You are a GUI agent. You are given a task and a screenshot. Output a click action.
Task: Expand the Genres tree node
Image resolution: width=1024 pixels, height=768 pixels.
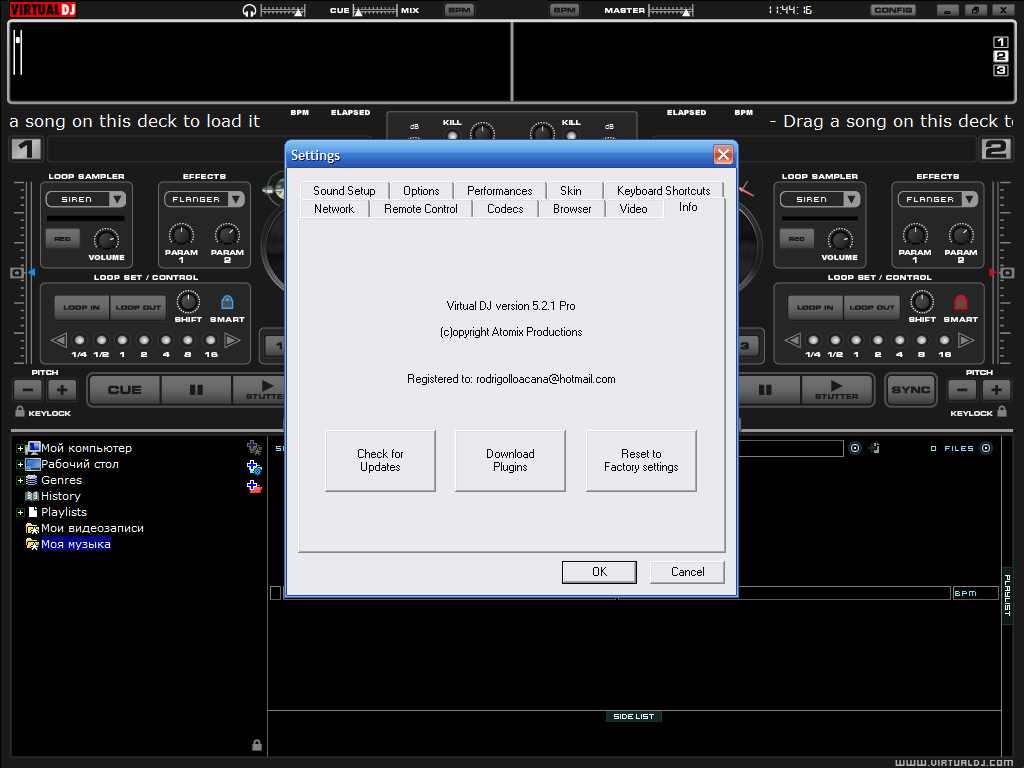coord(20,481)
